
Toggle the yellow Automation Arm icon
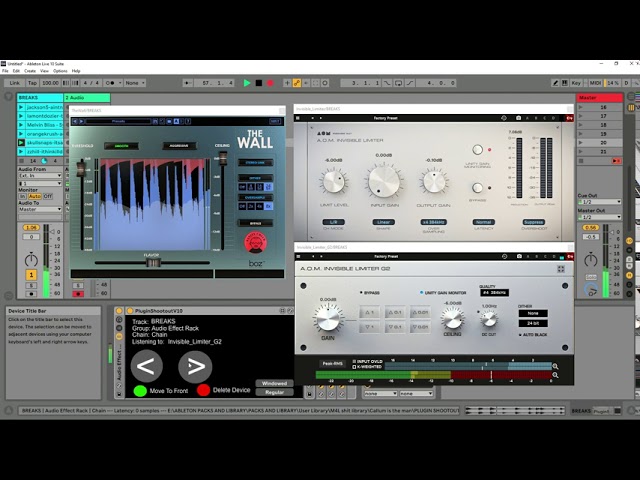[297, 83]
